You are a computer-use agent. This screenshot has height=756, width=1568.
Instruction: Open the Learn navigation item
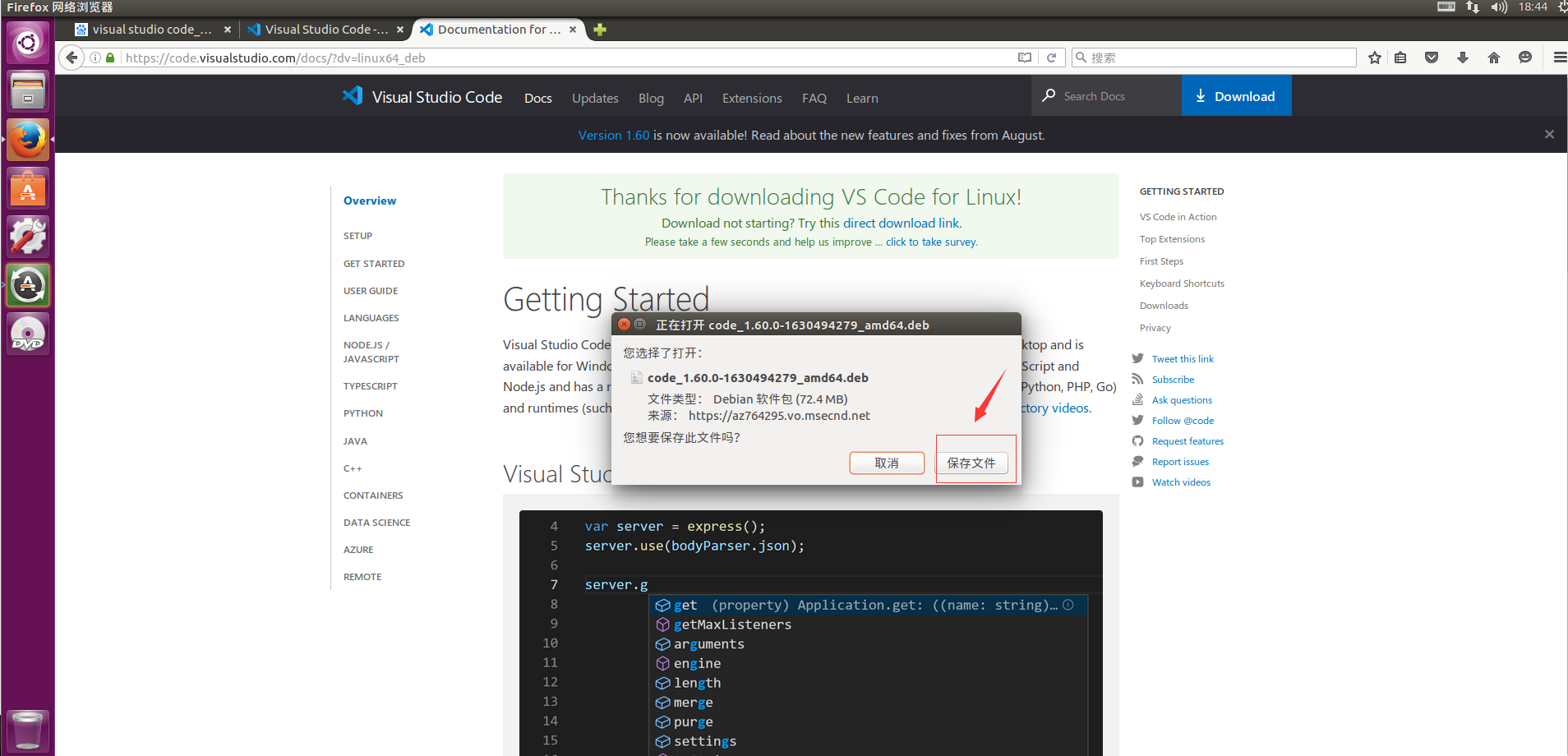862,98
